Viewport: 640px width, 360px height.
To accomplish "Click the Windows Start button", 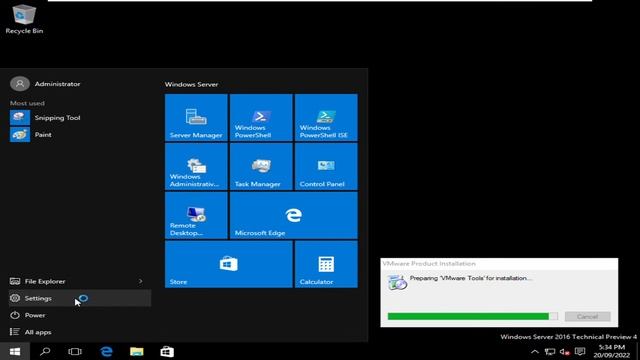I will pyautogui.click(x=15, y=351).
